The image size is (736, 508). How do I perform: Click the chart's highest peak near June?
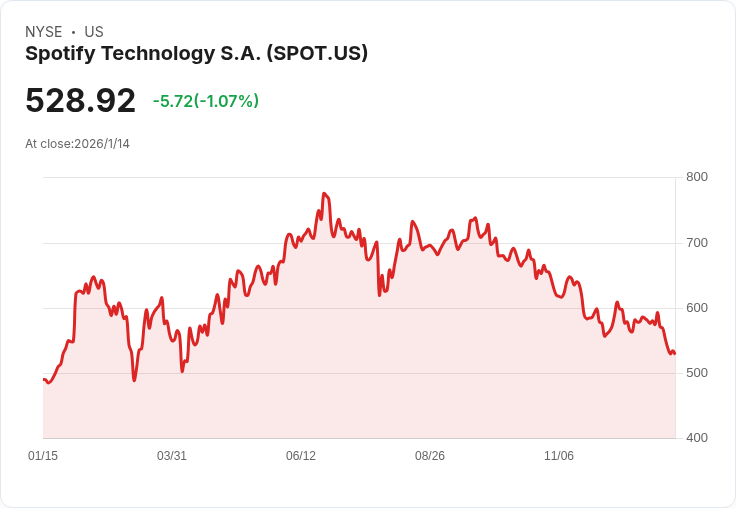324,193
